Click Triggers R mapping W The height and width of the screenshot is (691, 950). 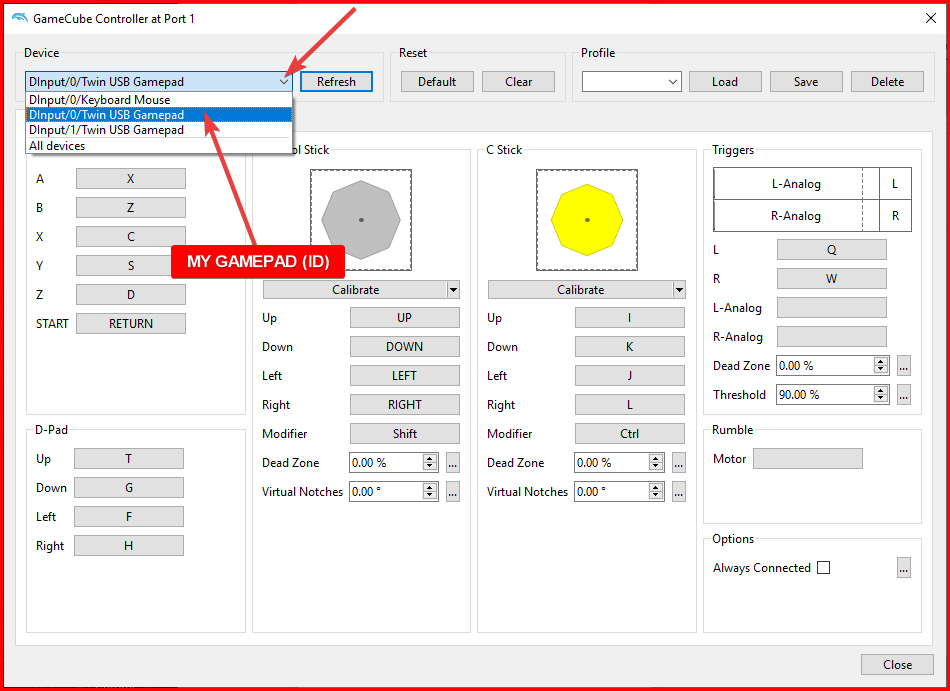pos(831,279)
